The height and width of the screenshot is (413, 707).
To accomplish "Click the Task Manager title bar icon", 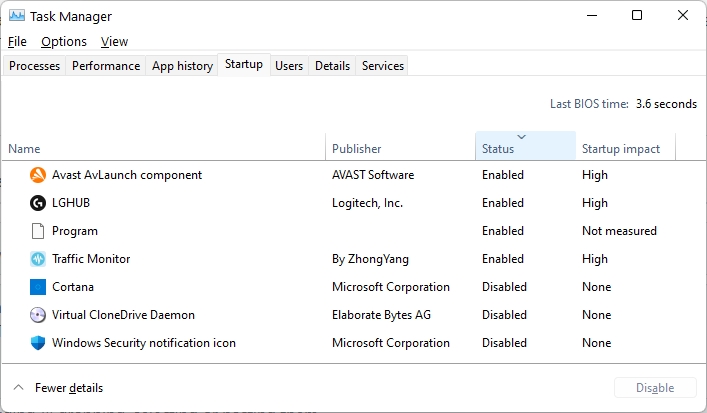I will (x=17, y=16).
